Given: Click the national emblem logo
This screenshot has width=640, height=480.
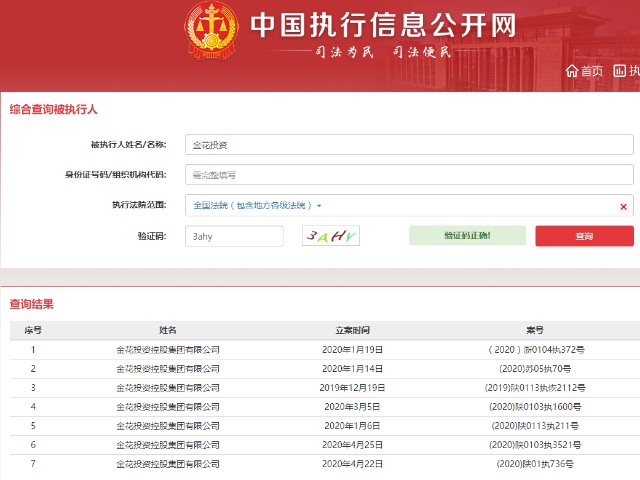Looking at the screenshot, I should coord(211,31).
